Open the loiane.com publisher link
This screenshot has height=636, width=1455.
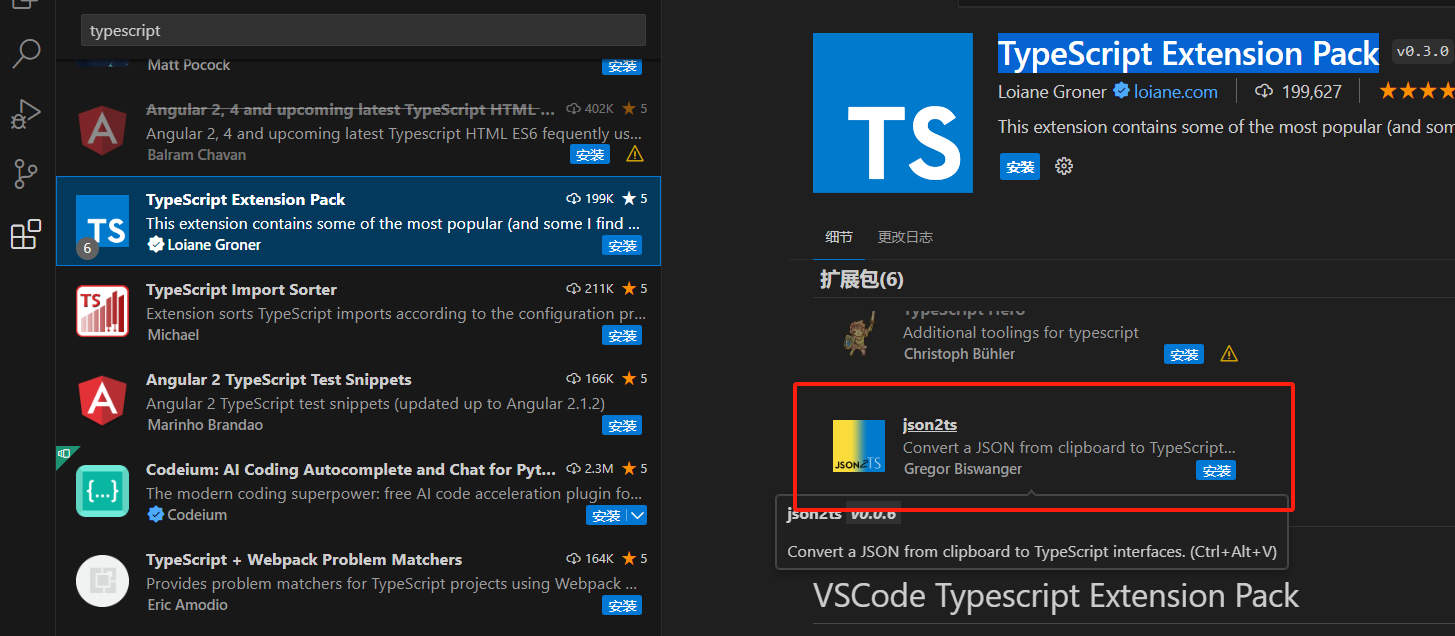(x=1176, y=92)
